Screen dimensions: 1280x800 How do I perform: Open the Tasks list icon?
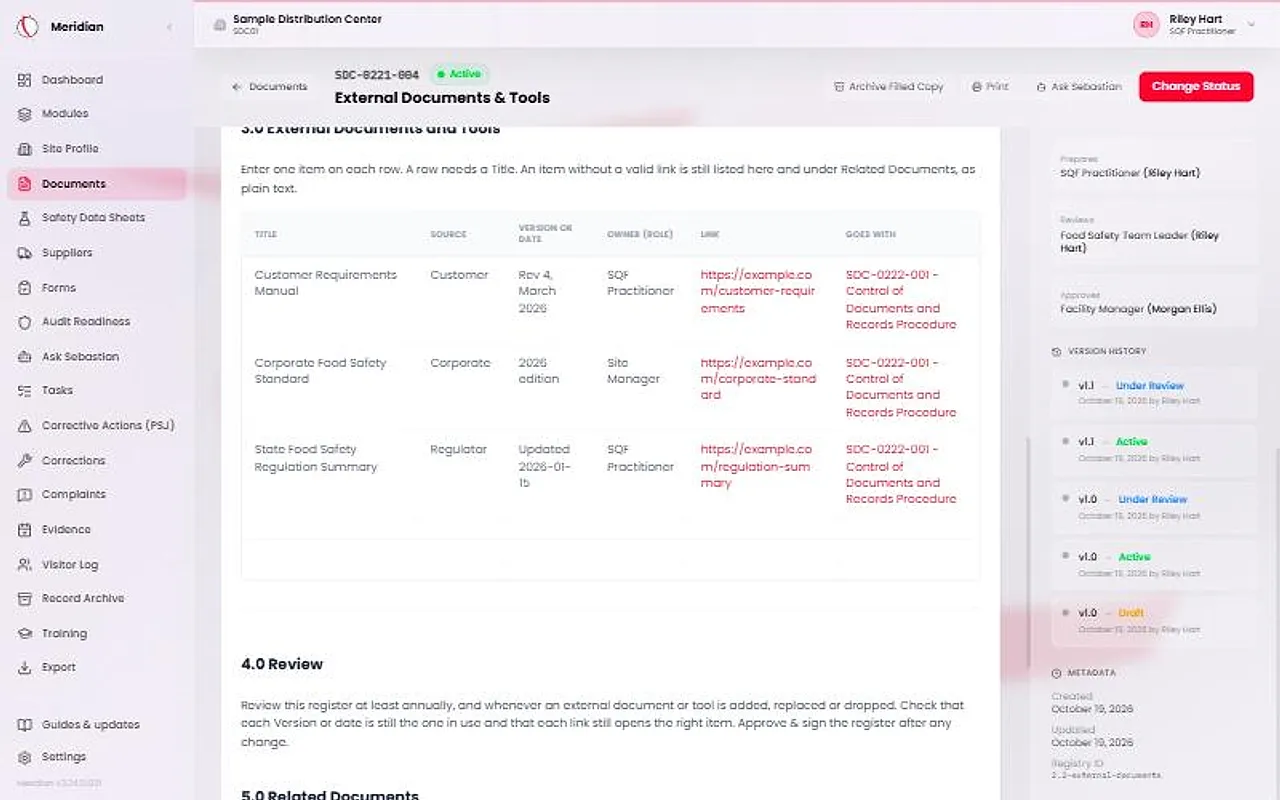click(x=25, y=391)
